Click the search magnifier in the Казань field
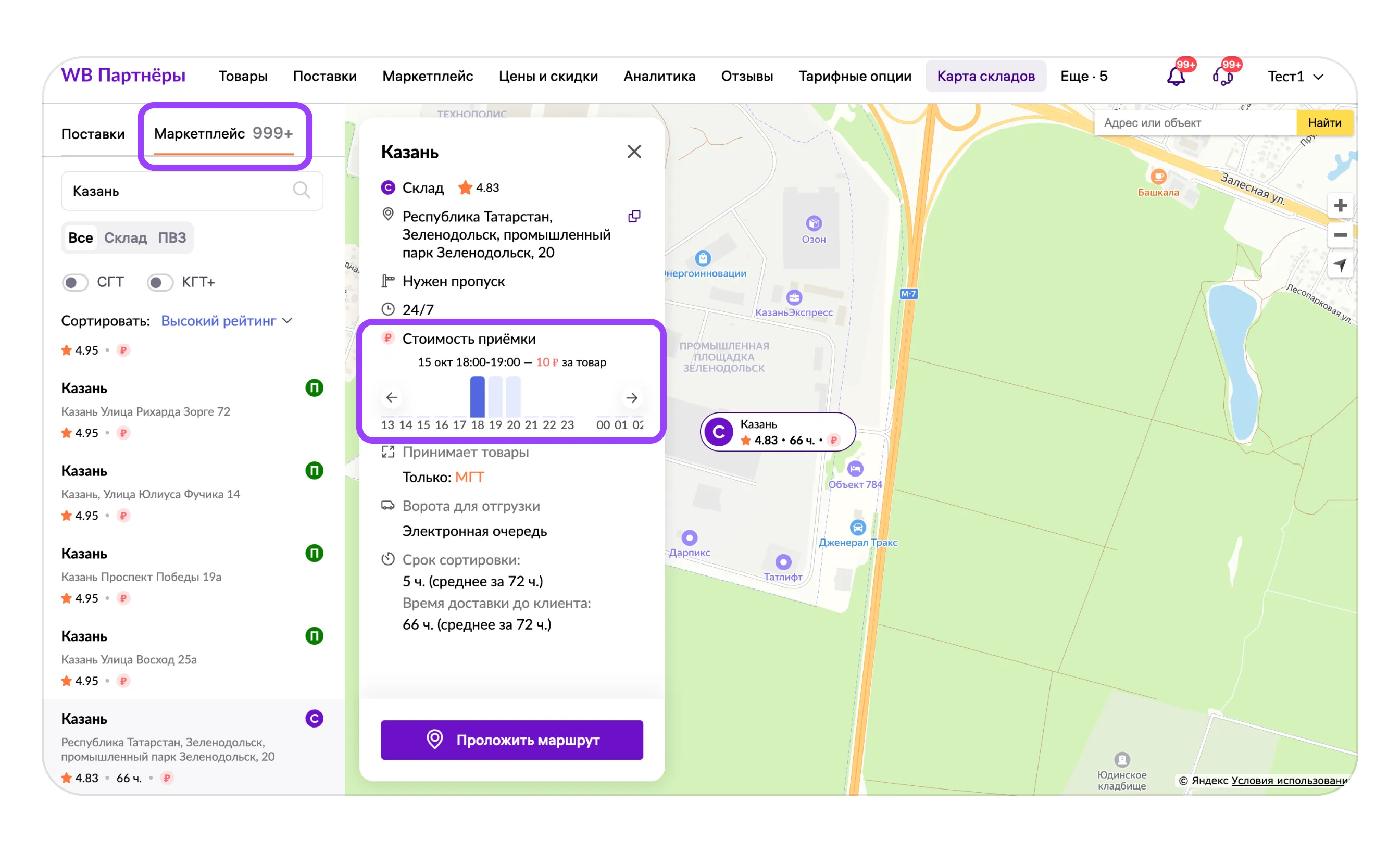The image size is (1400, 852). pos(301,190)
